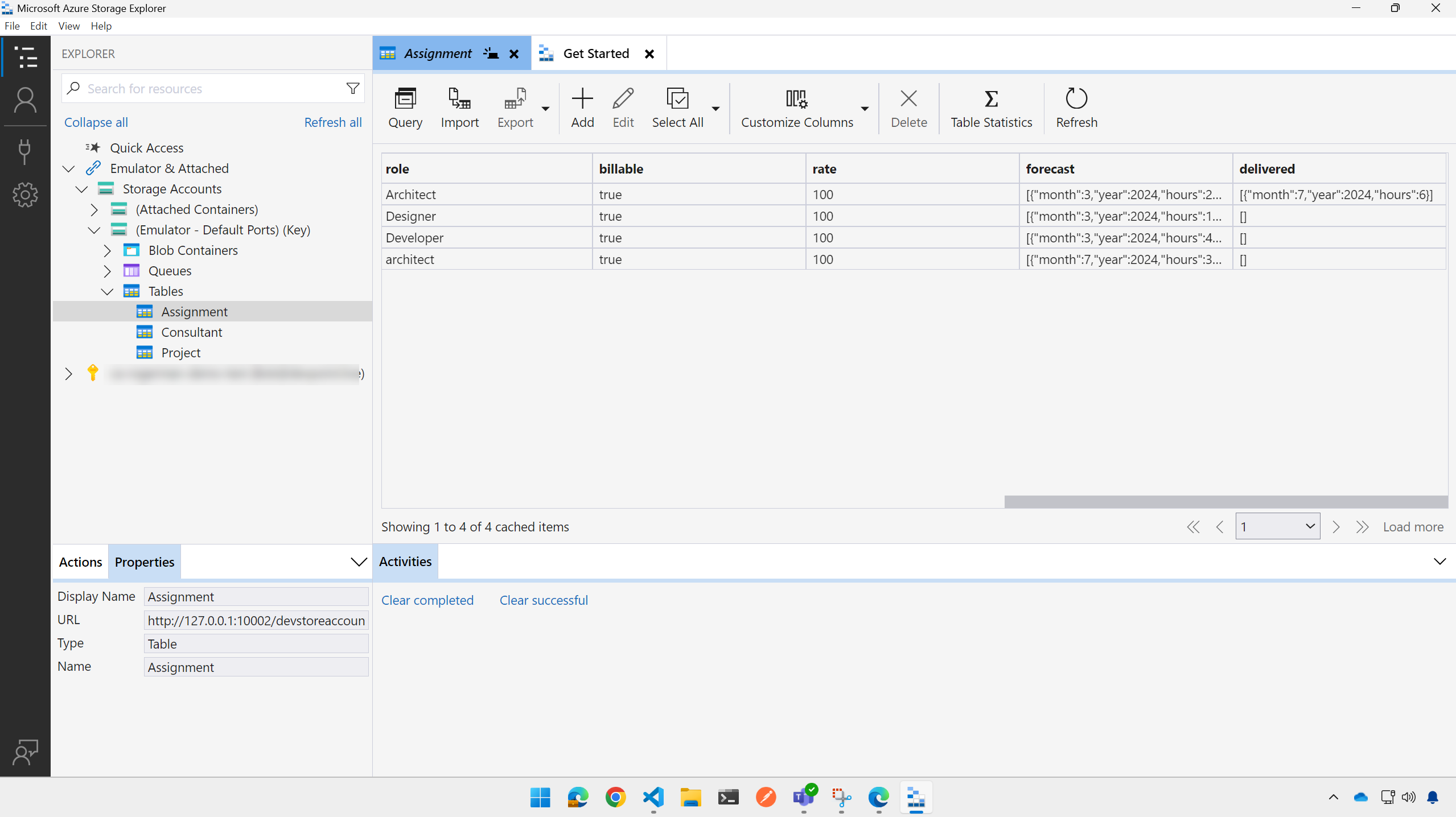
Task: Collapse the Actions/Properties panel
Action: pyautogui.click(x=358, y=562)
